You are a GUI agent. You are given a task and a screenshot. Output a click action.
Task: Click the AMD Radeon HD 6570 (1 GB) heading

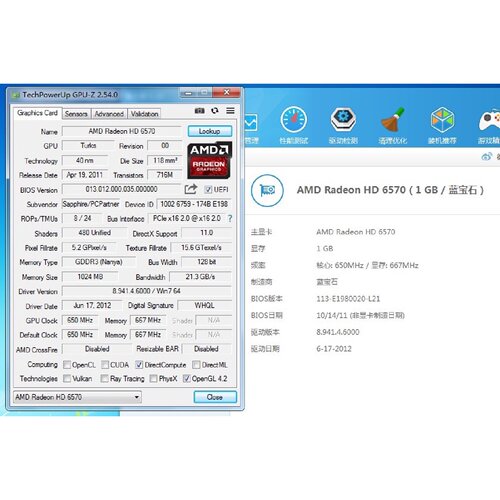390,190
